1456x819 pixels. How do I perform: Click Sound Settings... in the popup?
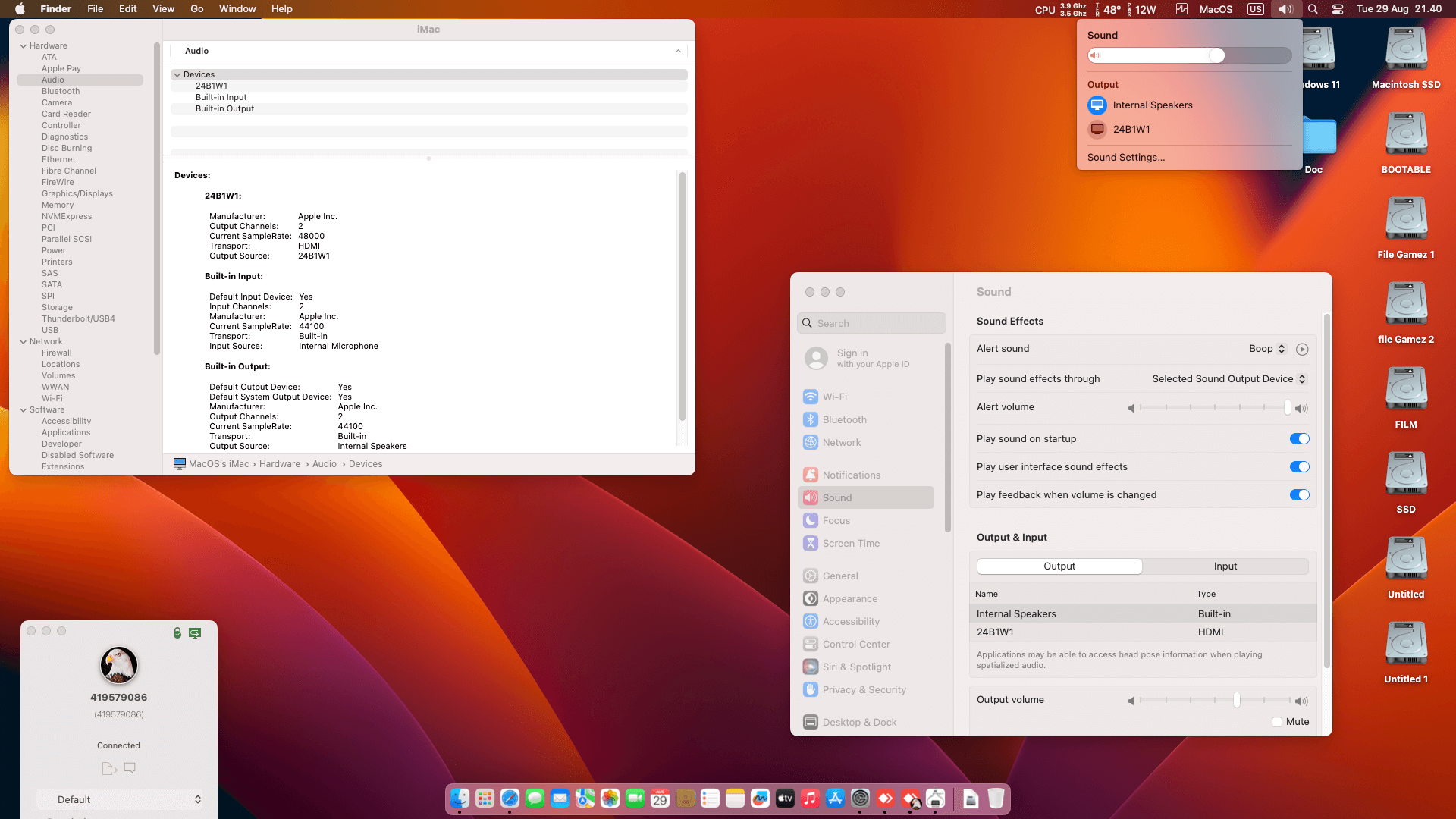tap(1125, 158)
